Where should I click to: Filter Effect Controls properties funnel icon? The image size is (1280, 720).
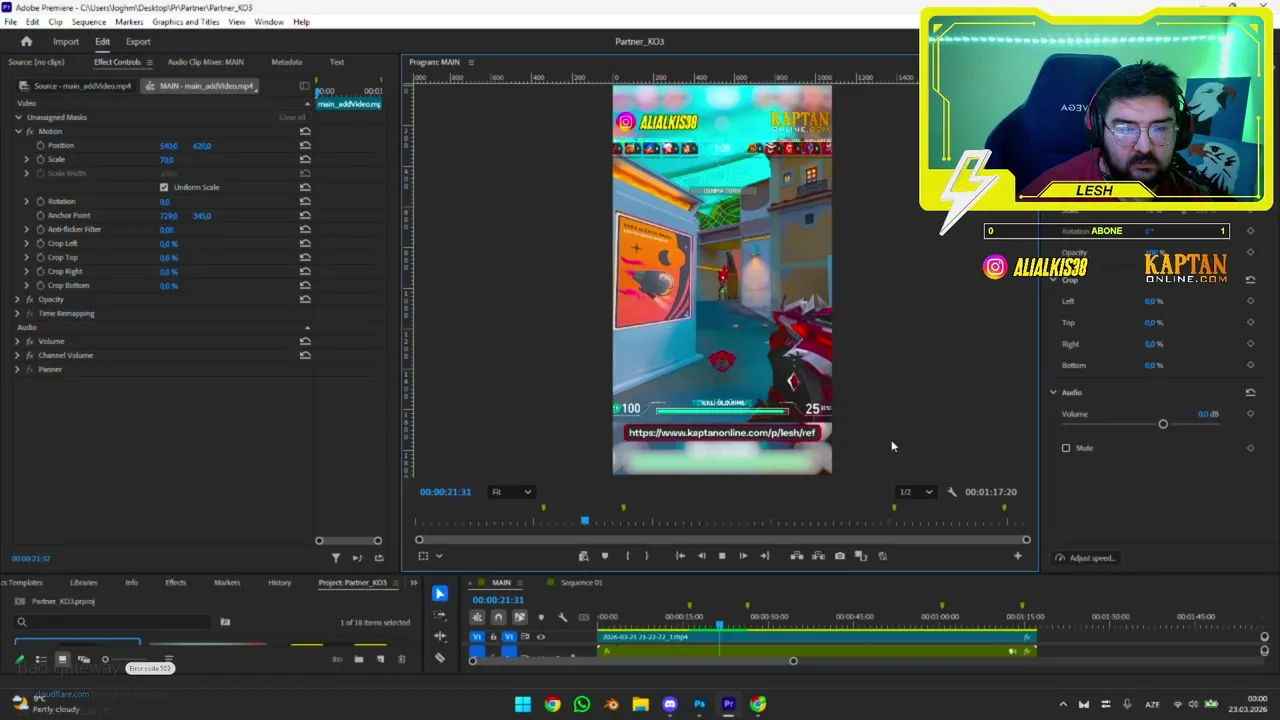pos(336,558)
